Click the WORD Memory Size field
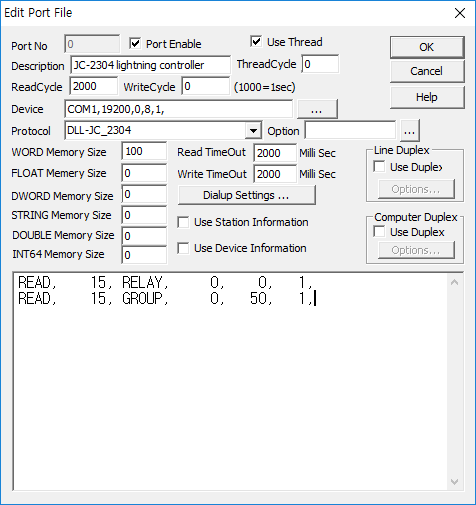 (x=144, y=151)
